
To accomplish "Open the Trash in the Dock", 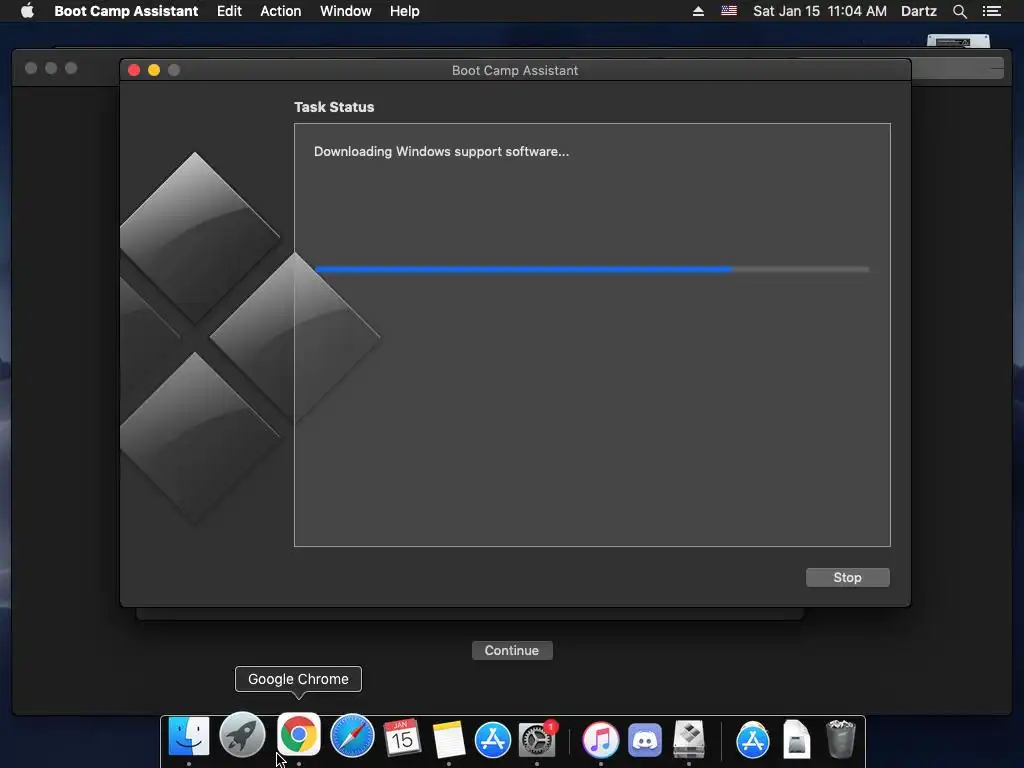I will (840, 739).
